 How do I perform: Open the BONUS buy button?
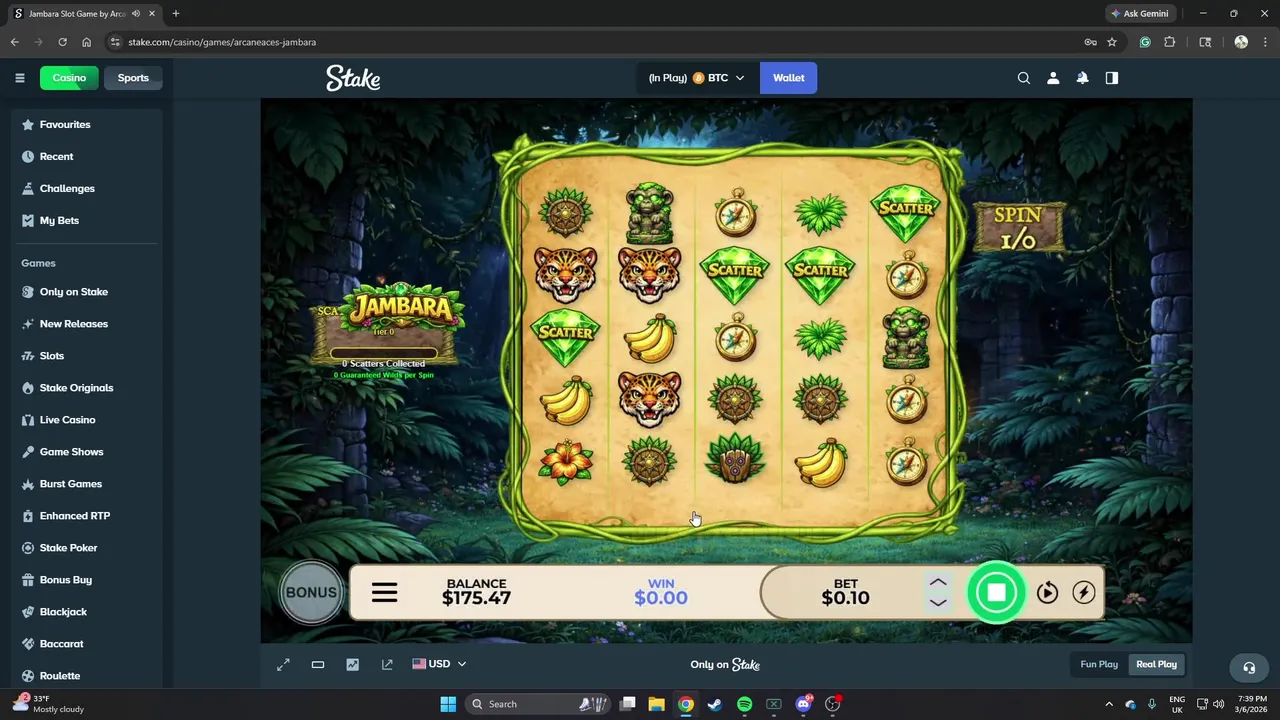pyautogui.click(x=311, y=592)
